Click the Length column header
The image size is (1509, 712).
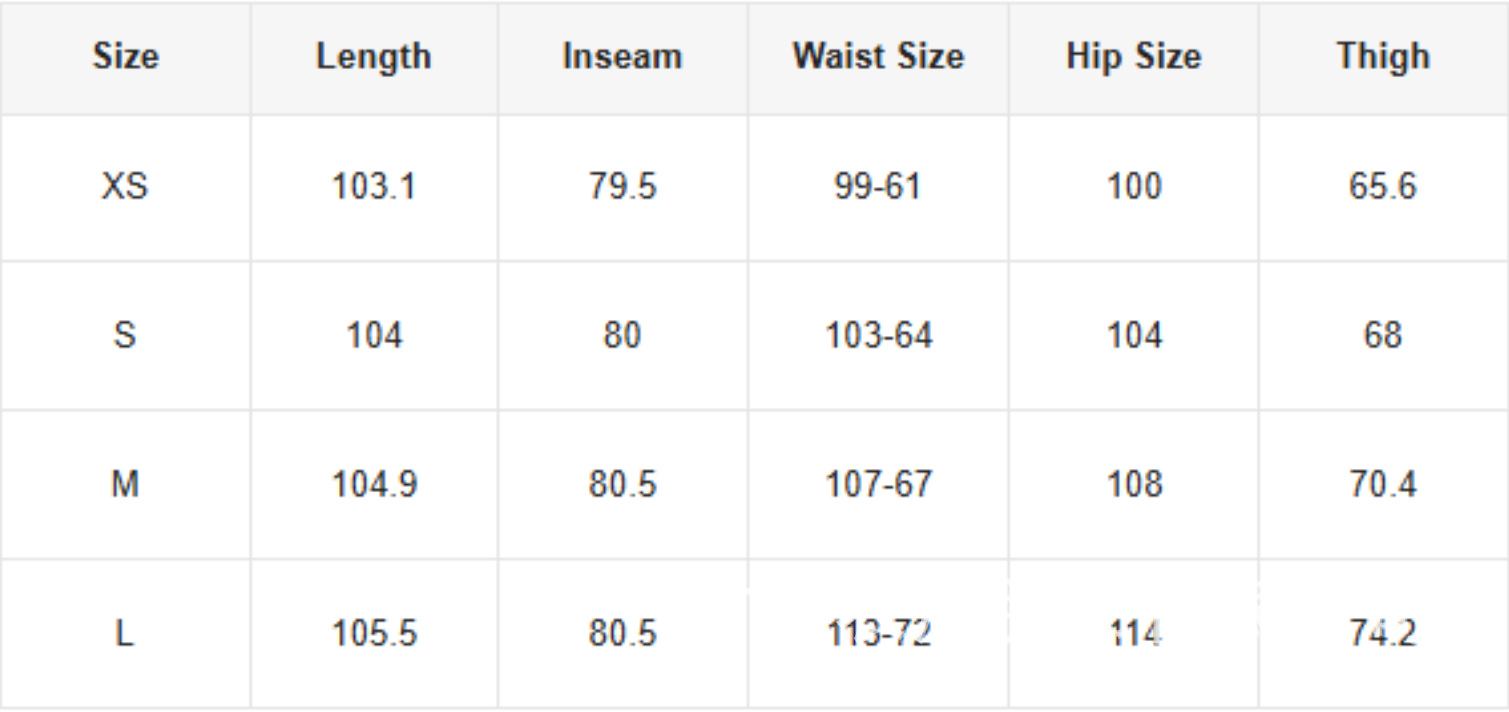coord(374,57)
